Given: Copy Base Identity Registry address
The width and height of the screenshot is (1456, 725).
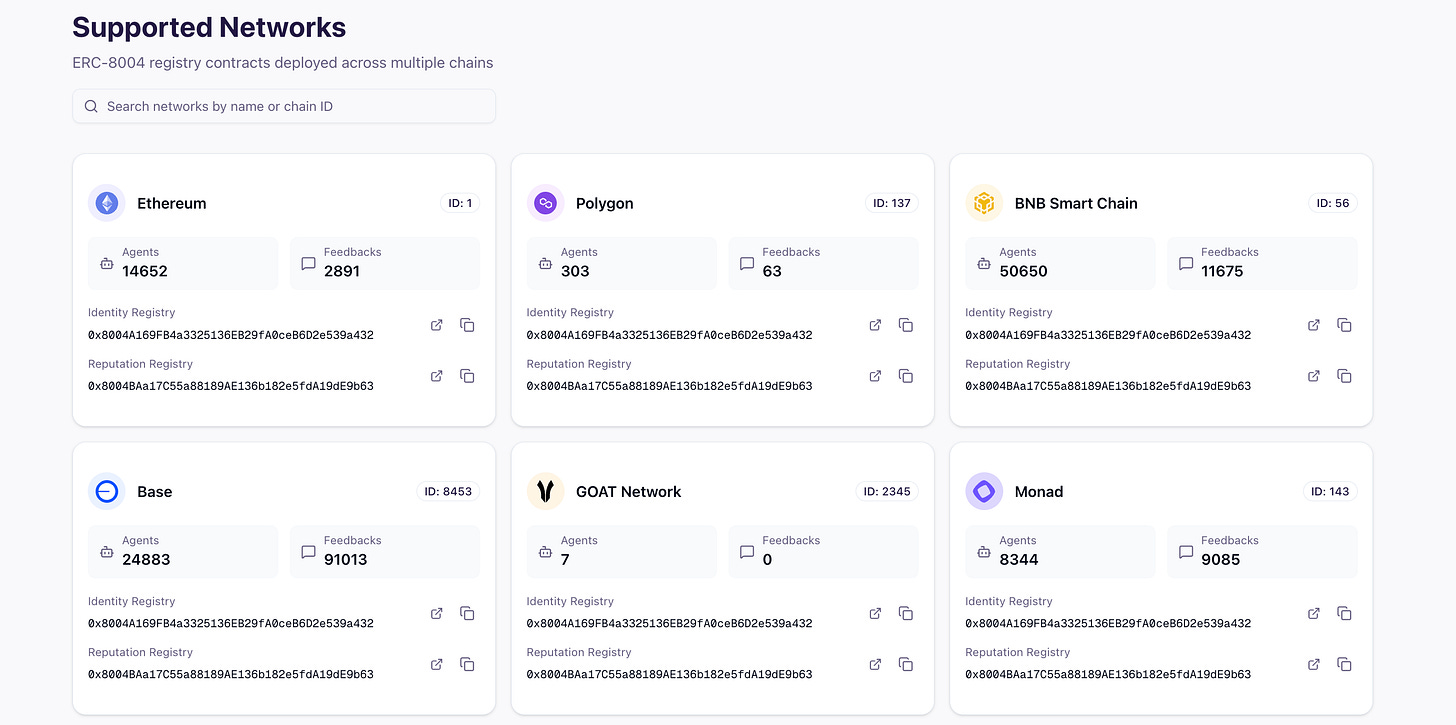Looking at the screenshot, I should point(467,613).
